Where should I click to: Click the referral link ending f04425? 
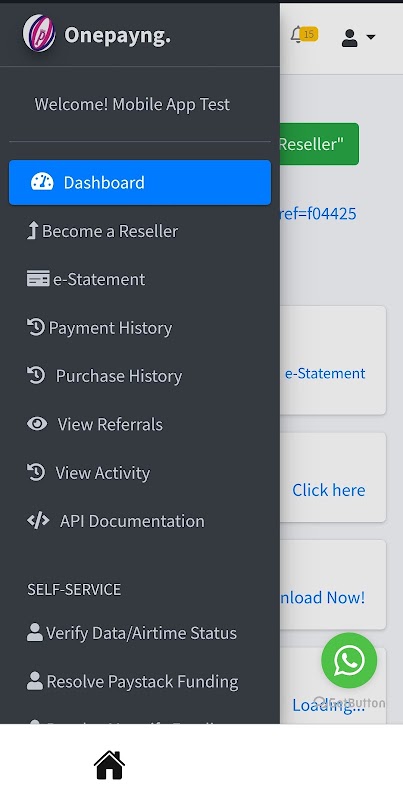pyautogui.click(x=318, y=213)
